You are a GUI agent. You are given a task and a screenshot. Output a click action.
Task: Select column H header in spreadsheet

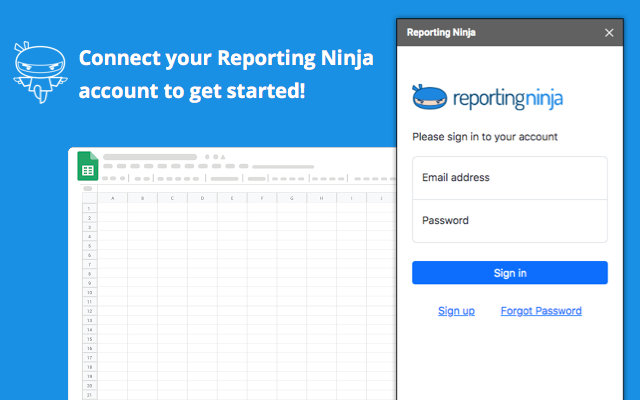point(321,198)
